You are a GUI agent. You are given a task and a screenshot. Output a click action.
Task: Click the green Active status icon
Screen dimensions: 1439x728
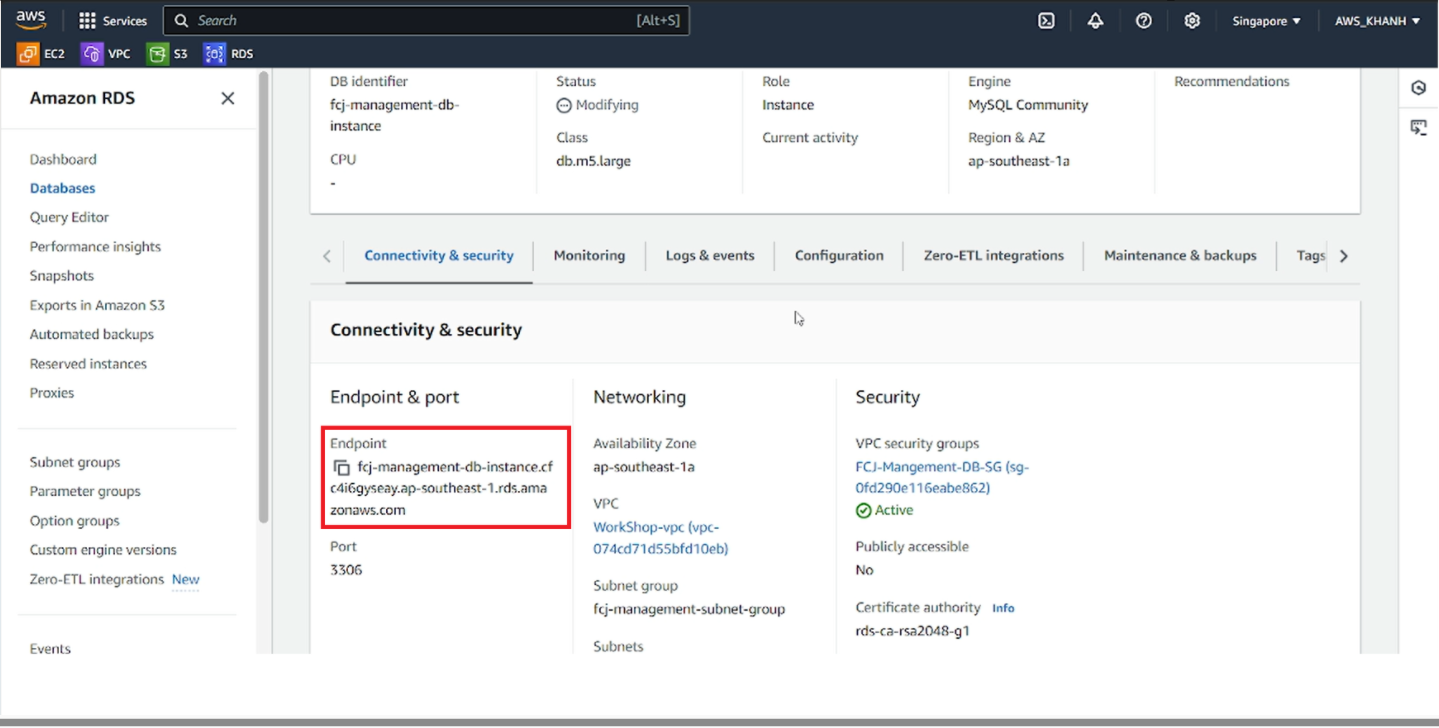click(863, 510)
